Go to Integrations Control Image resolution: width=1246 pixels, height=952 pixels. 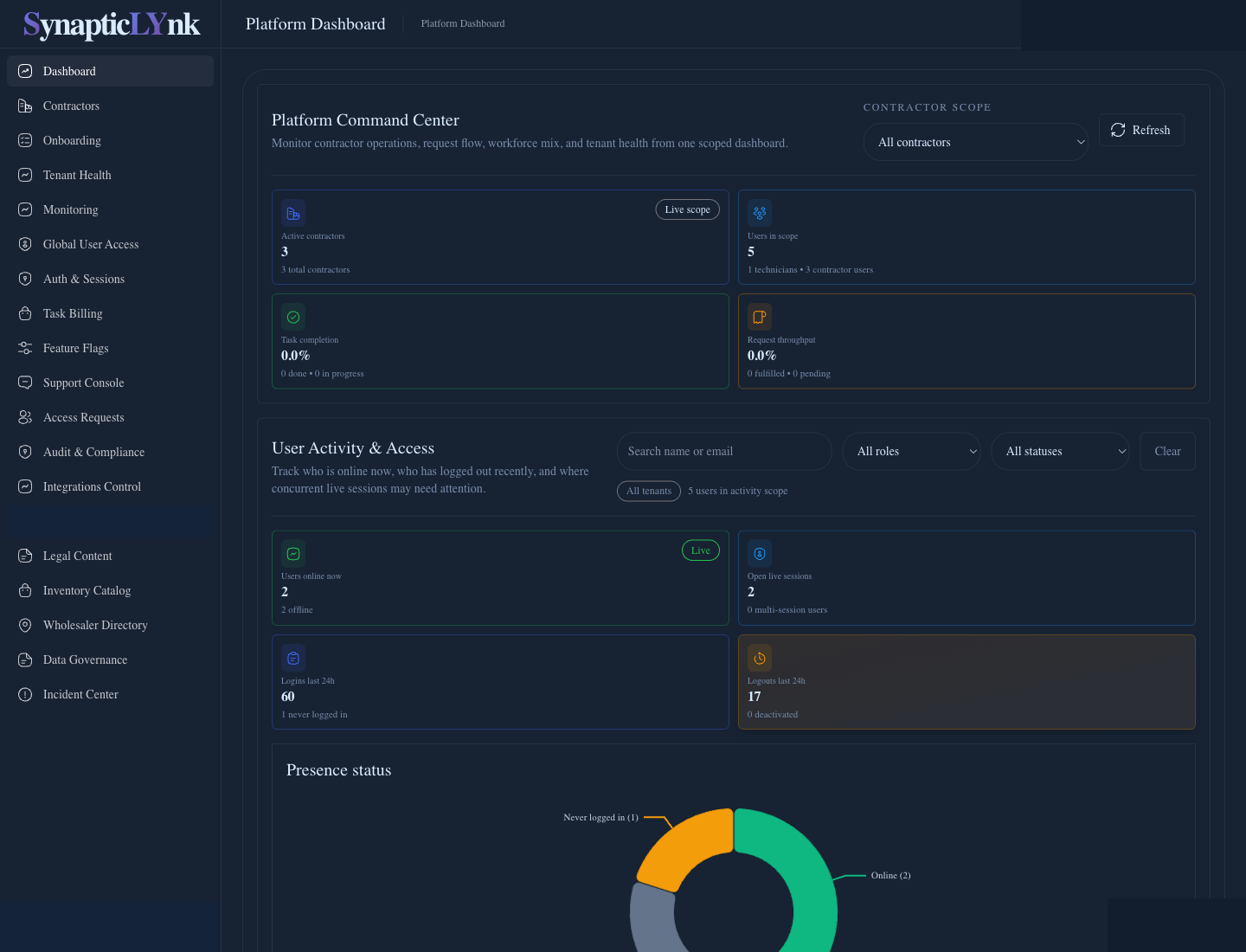(110, 486)
